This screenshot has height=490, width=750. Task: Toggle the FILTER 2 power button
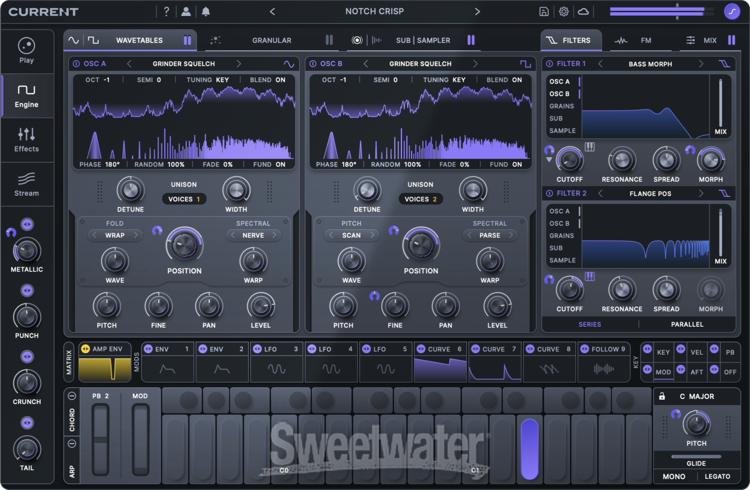[549, 193]
